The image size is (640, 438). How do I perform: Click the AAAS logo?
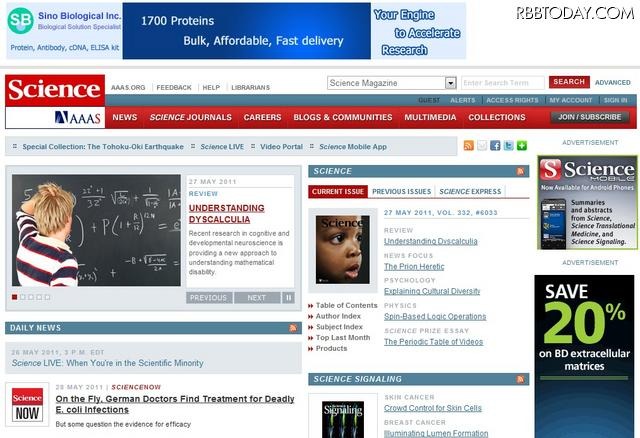(x=78, y=118)
